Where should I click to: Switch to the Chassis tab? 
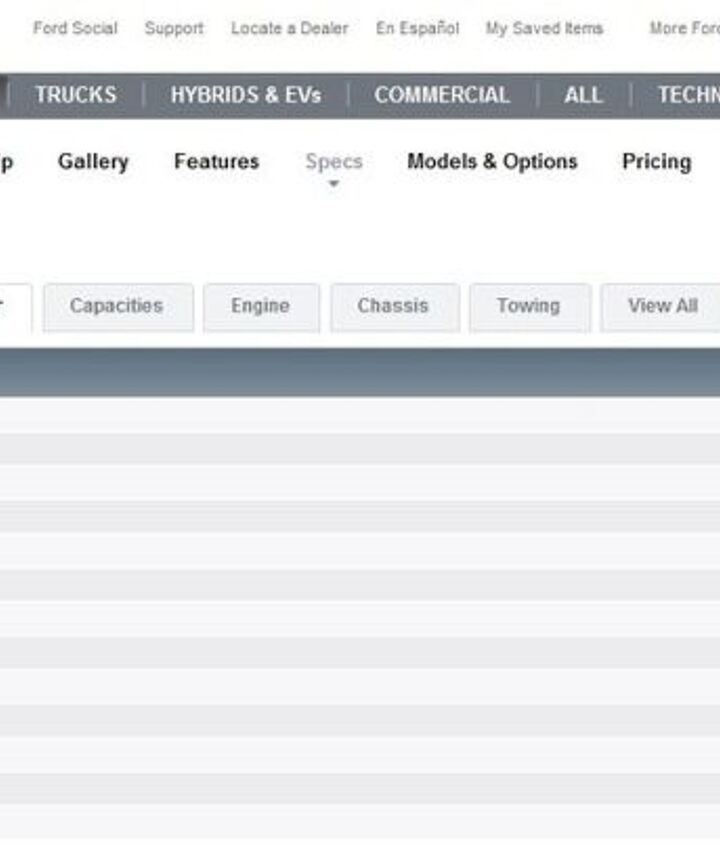393,306
